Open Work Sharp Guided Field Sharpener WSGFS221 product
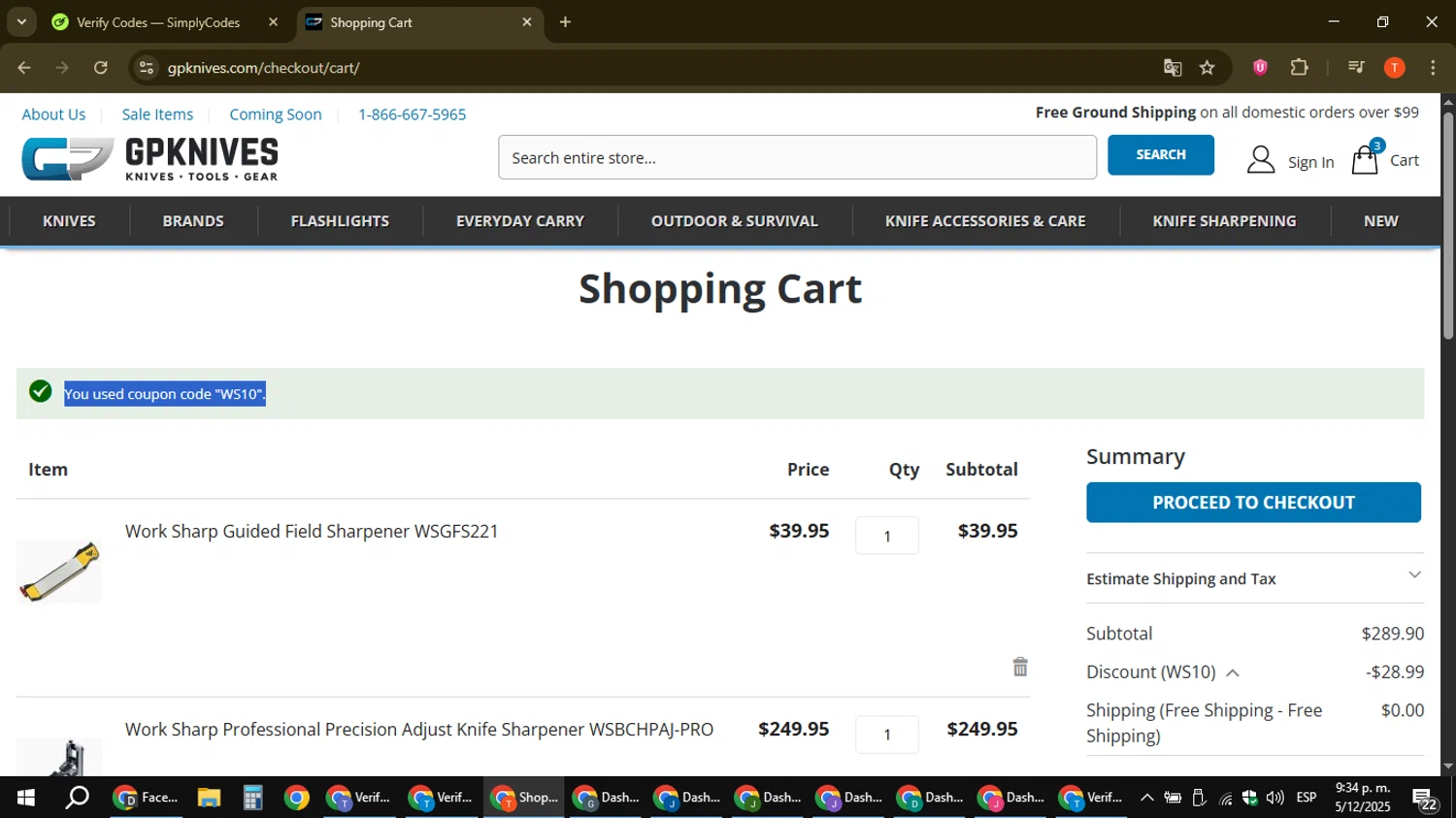The width and height of the screenshot is (1456, 818). click(x=312, y=531)
